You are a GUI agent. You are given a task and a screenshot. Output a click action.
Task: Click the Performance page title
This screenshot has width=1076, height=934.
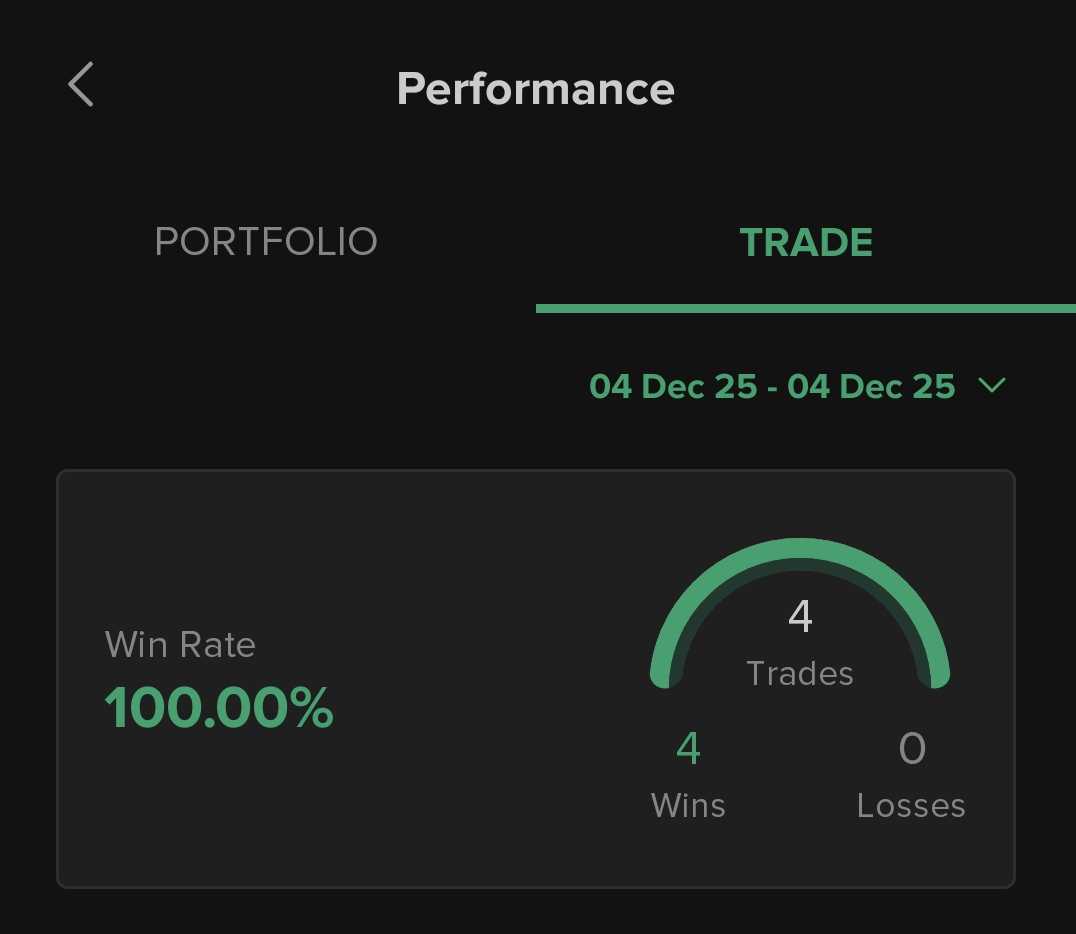535,88
